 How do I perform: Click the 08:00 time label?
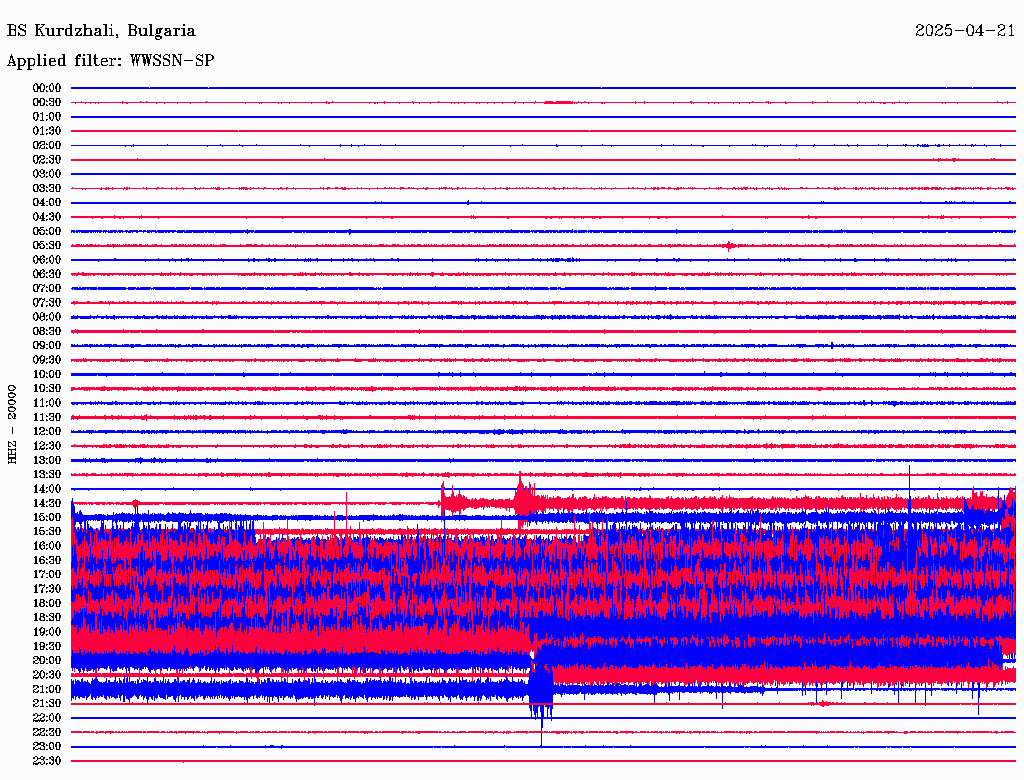click(x=47, y=317)
